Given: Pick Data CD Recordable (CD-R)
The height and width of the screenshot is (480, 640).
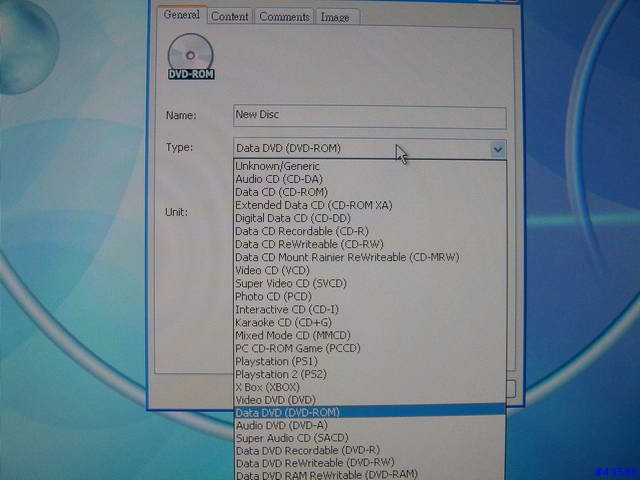Looking at the screenshot, I should (370, 231).
